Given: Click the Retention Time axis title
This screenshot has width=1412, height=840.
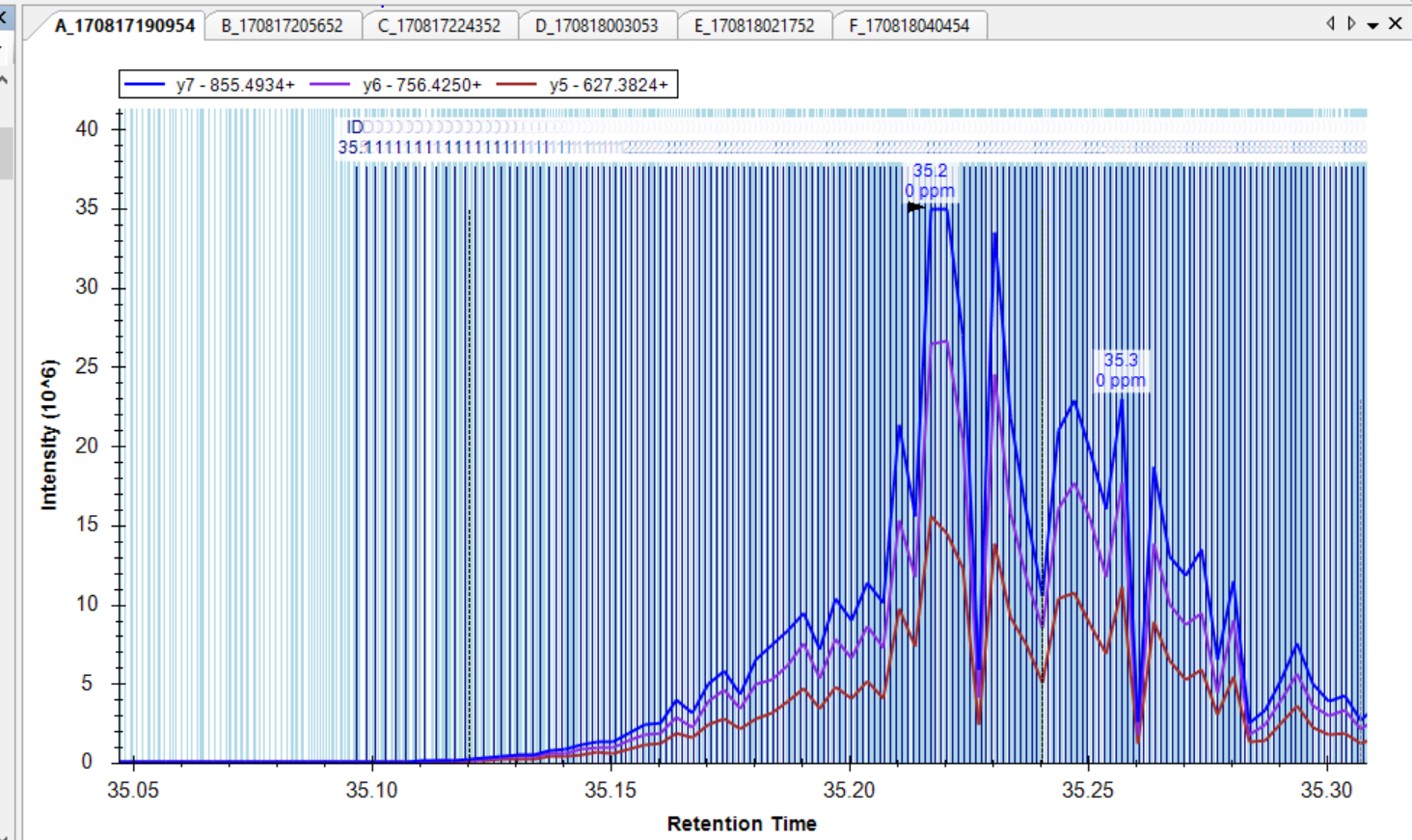Looking at the screenshot, I should tap(741, 824).
